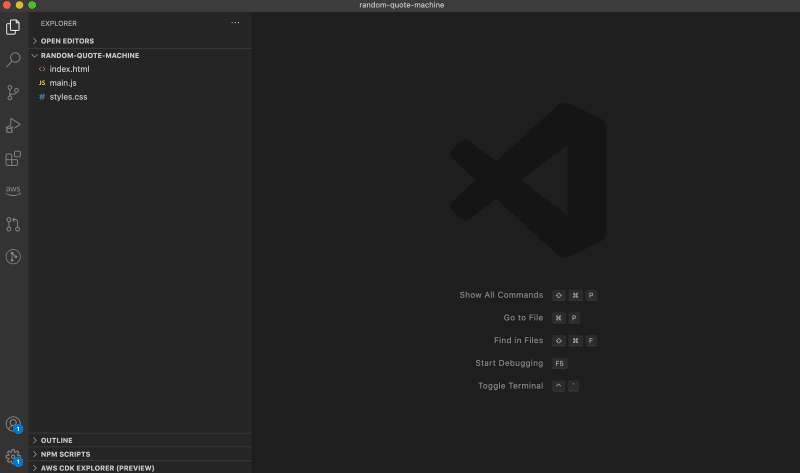Open the Git graph circular icon
800x473 pixels.
point(13,257)
